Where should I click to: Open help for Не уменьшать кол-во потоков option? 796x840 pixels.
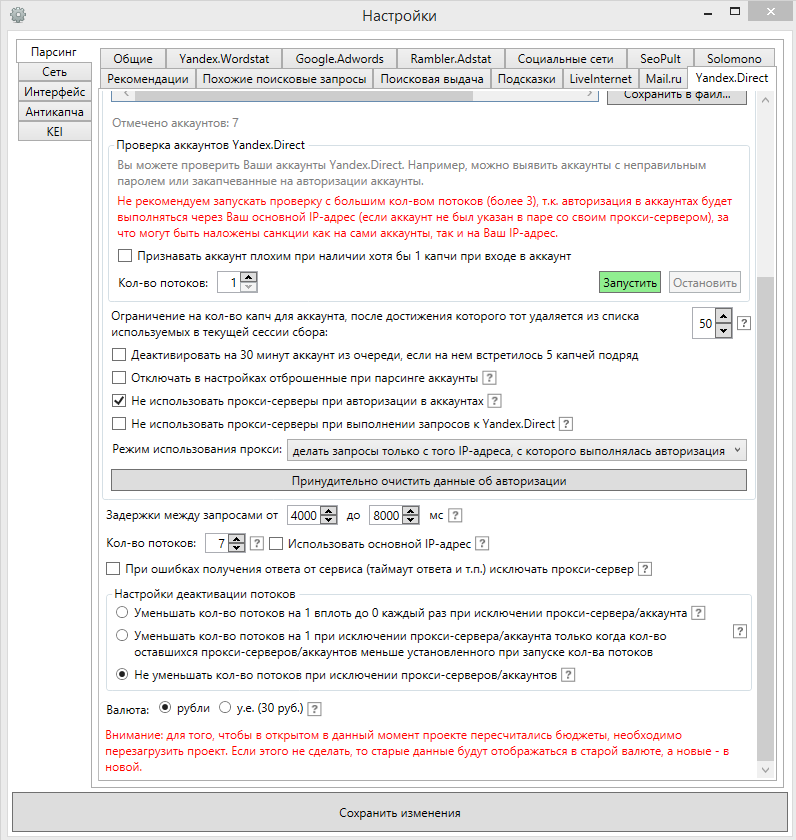568,675
